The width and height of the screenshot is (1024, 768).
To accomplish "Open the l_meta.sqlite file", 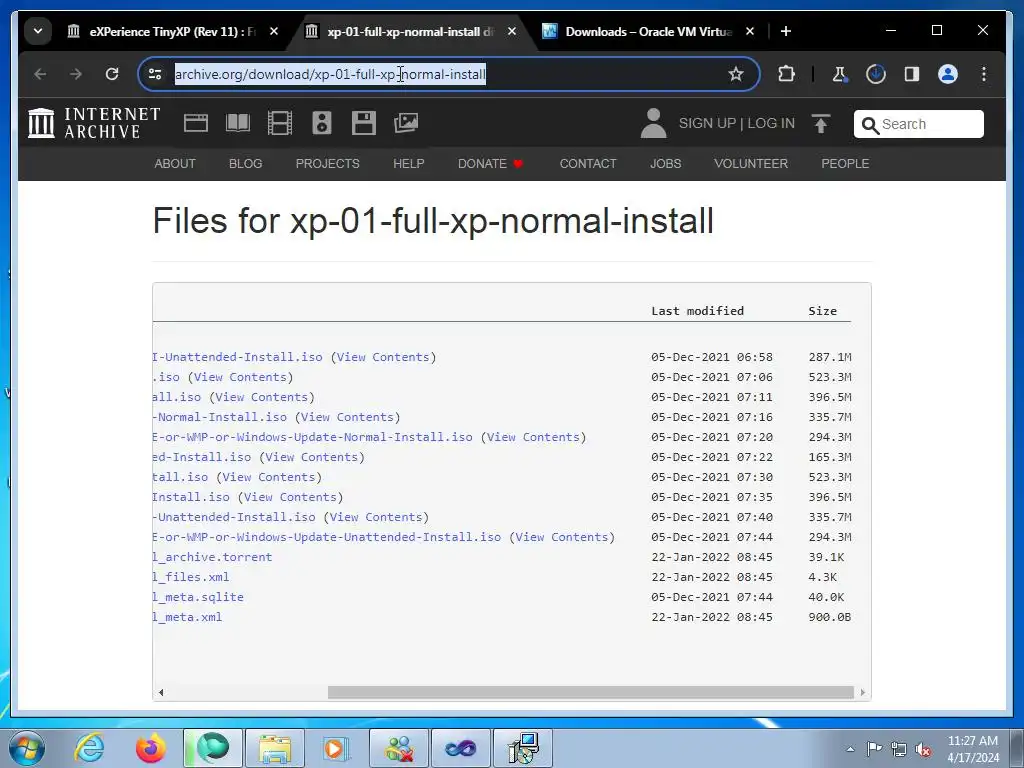I will pos(199,597).
